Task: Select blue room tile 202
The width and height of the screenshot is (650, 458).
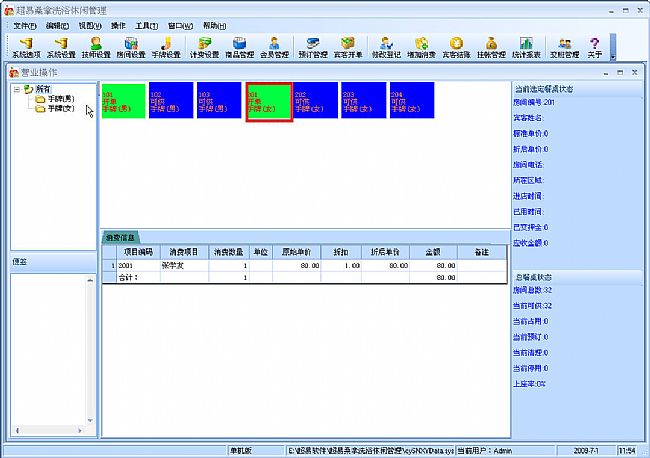Action: 315,100
